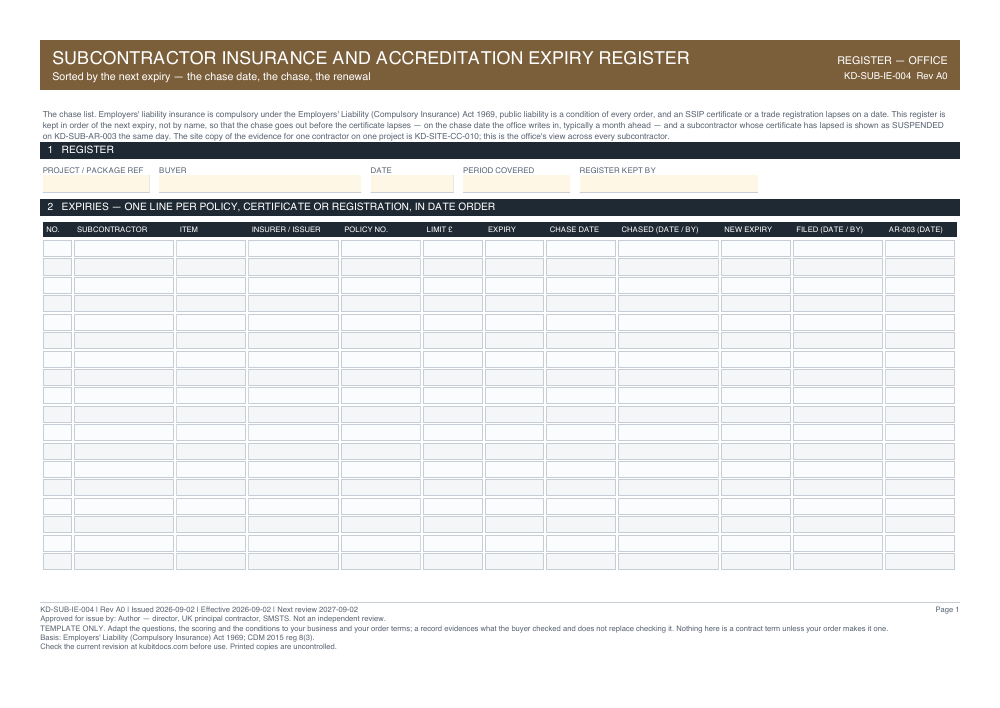
Task: Click the 'Basis: Employers' Liability' footer line
Action: [x=177, y=638]
